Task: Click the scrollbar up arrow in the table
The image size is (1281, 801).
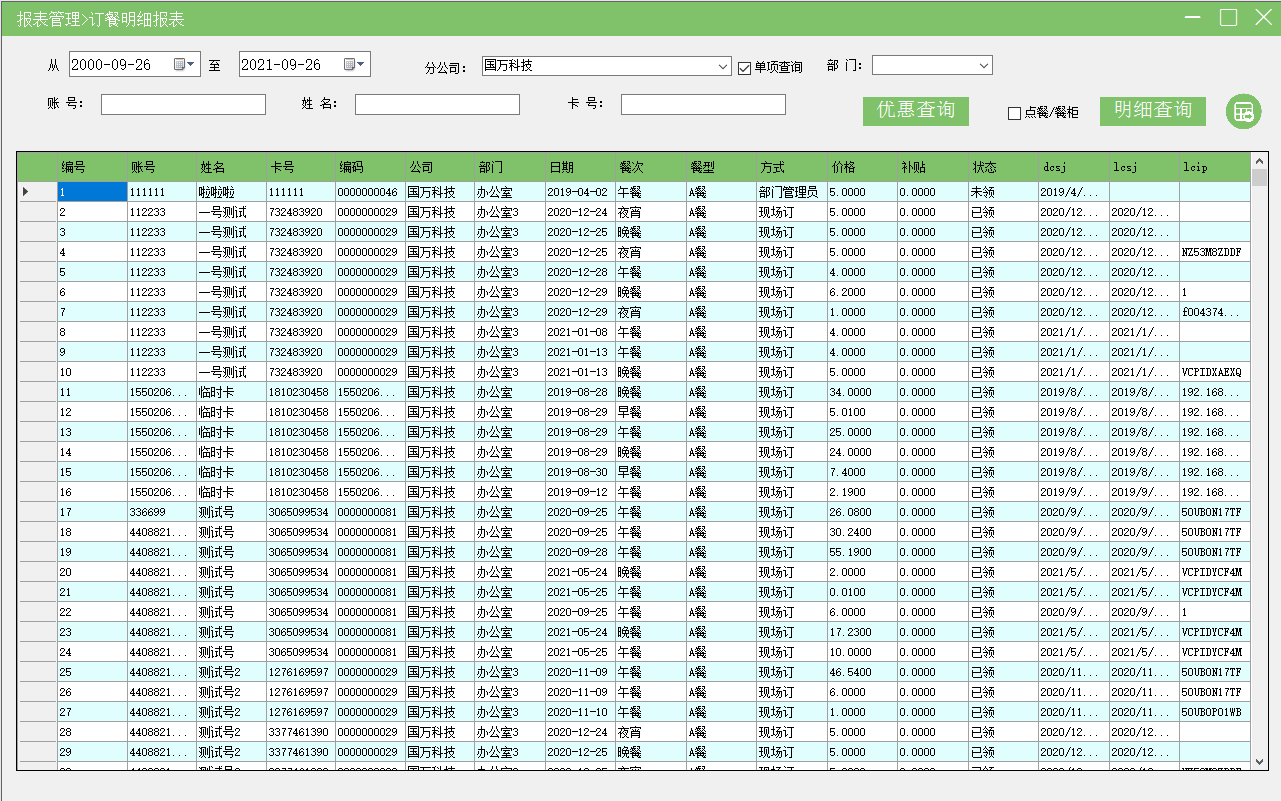Action: [x=1259, y=161]
